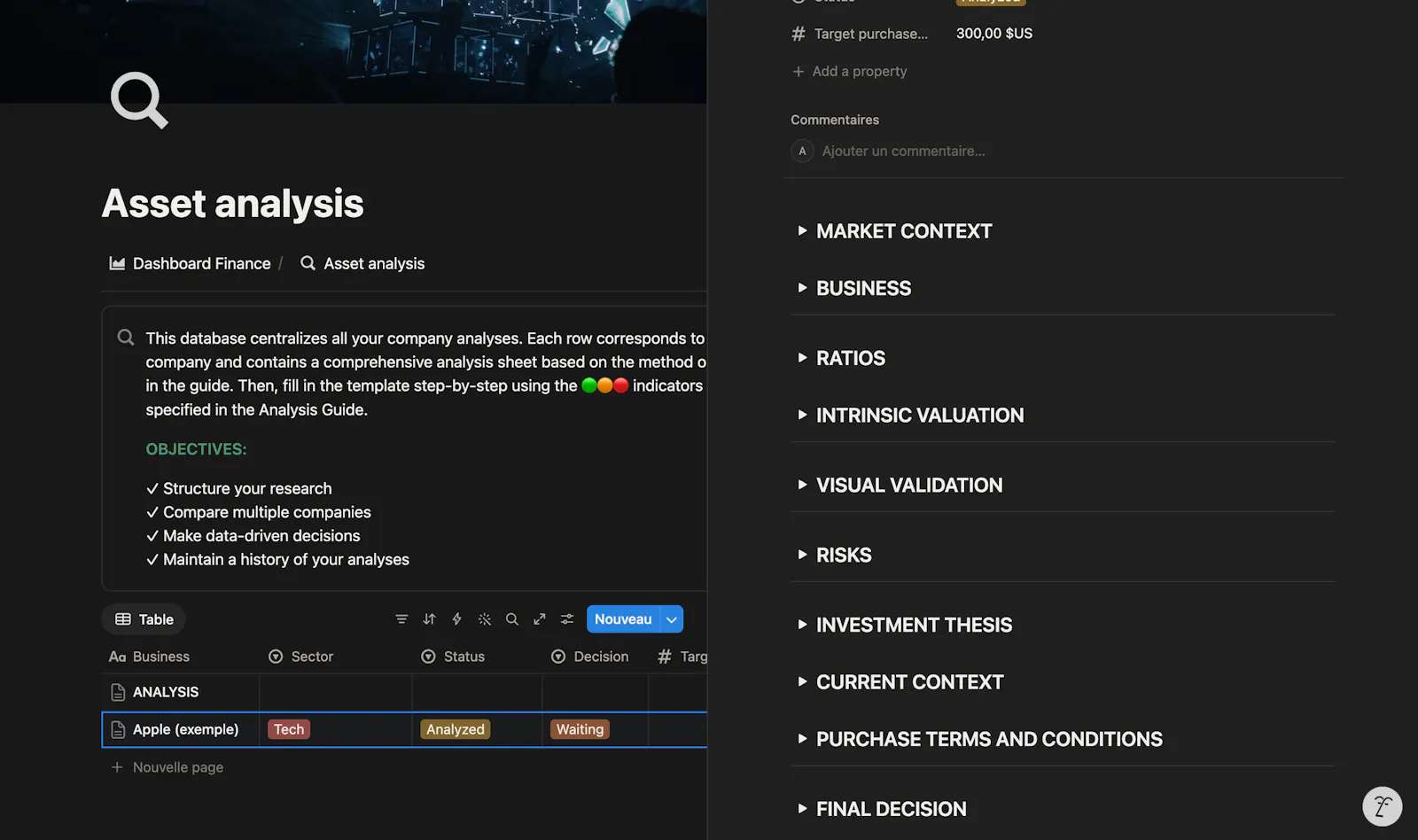
Task: Expand the RATIOS toggle section
Action: point(802,358)
